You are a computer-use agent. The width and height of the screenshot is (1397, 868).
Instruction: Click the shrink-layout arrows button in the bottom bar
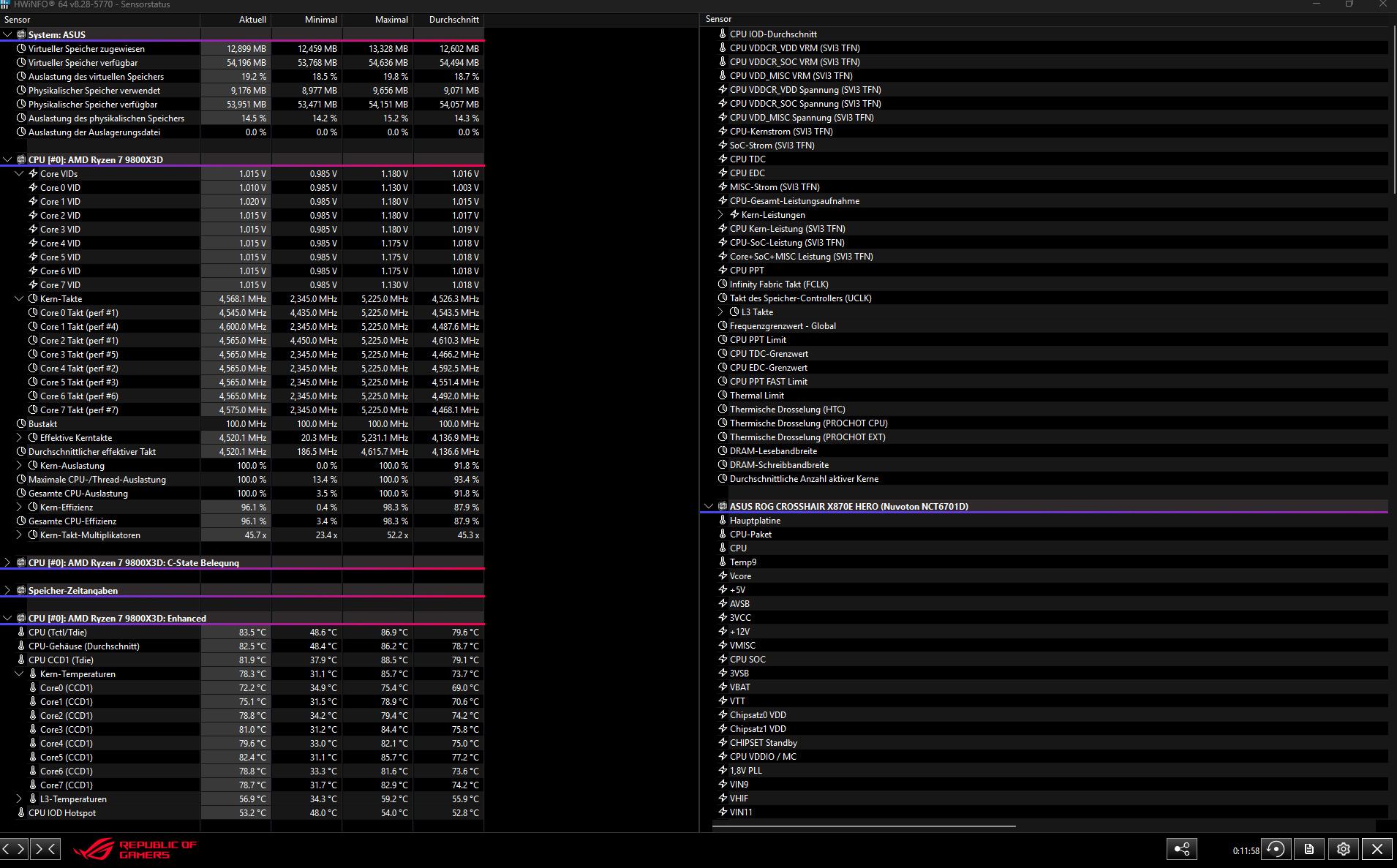pos(45,848)
